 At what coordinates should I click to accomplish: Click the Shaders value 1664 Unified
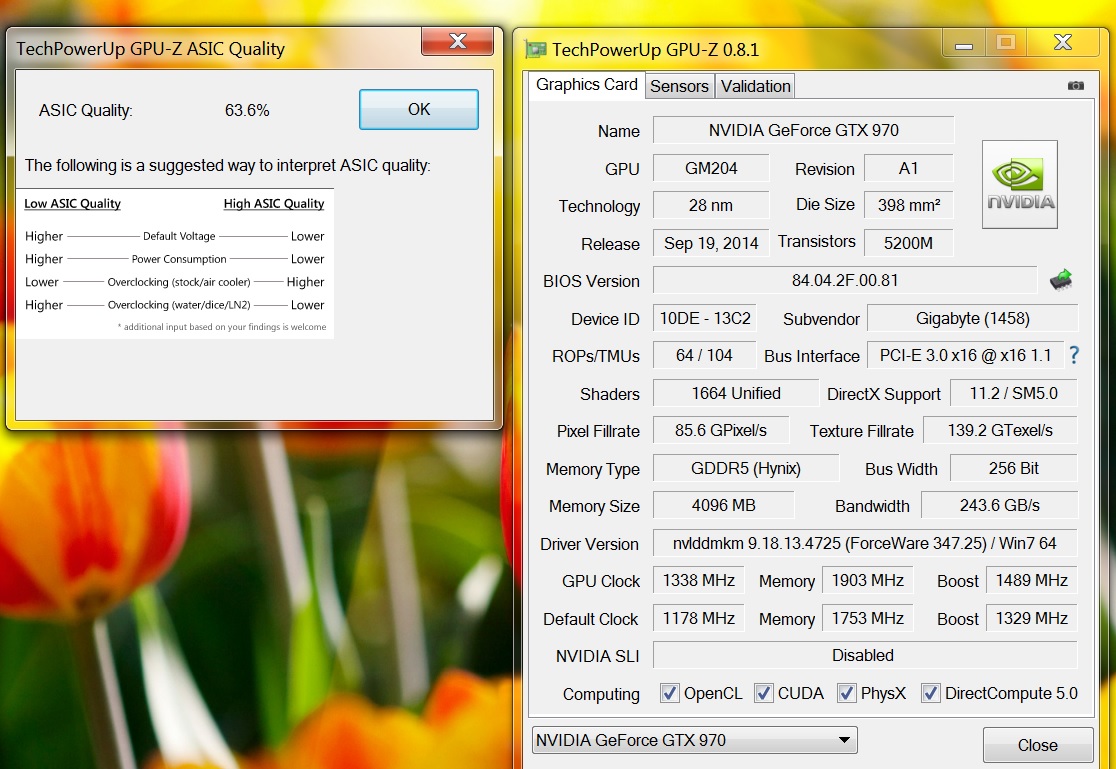pos(736,394)
